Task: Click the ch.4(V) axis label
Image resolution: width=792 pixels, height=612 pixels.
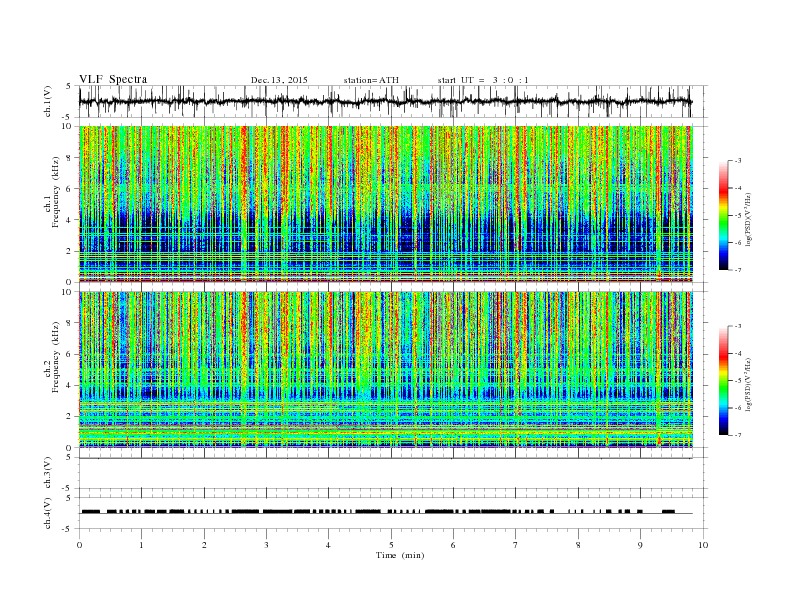Action: coord(47,513)
